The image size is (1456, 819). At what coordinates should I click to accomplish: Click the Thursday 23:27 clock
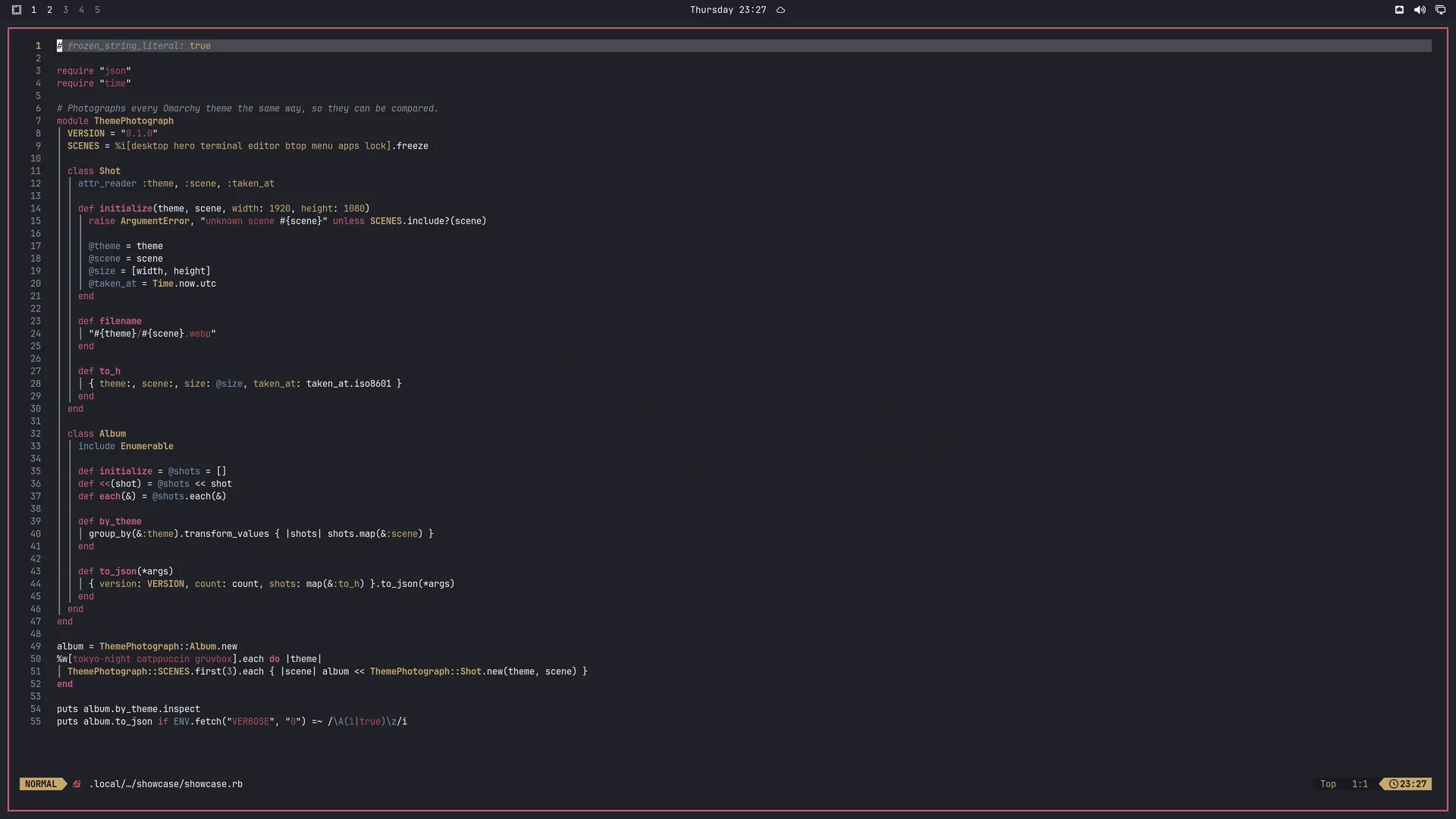tap(728, 10)
